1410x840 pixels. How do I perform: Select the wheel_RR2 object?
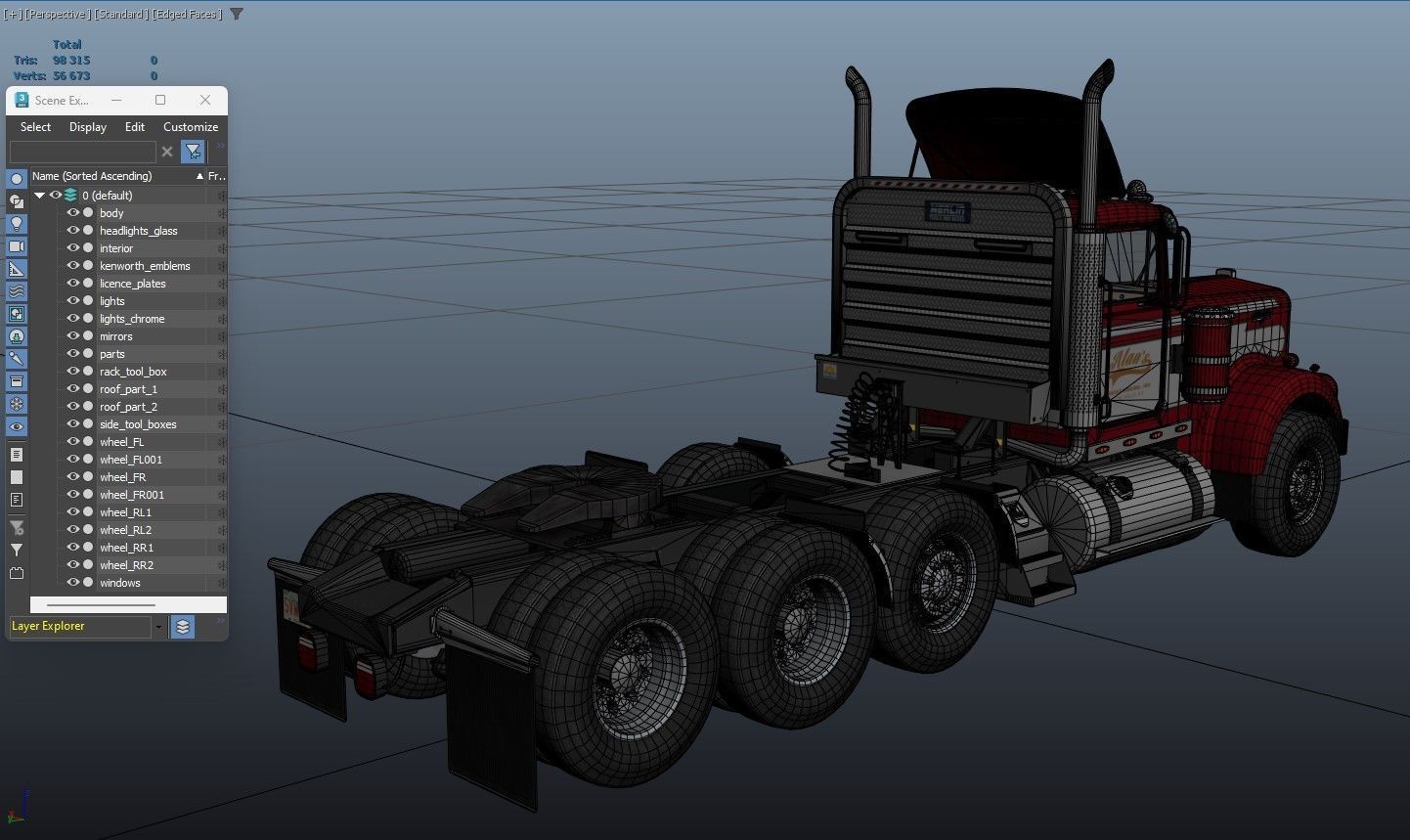126,565
